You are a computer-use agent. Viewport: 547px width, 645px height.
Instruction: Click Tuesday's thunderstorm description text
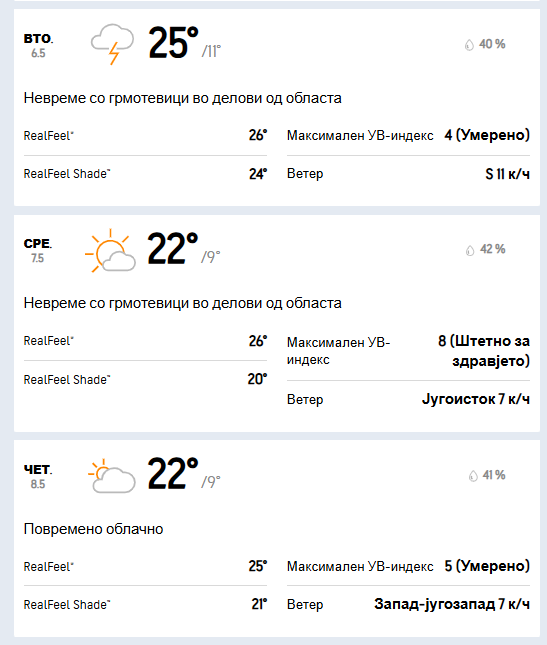point(183,98)
